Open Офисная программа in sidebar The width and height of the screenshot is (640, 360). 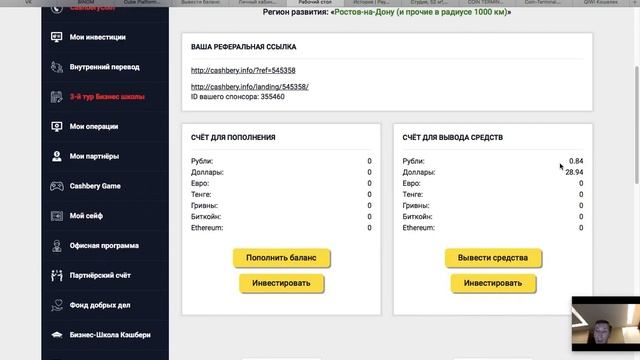[105, 246]
